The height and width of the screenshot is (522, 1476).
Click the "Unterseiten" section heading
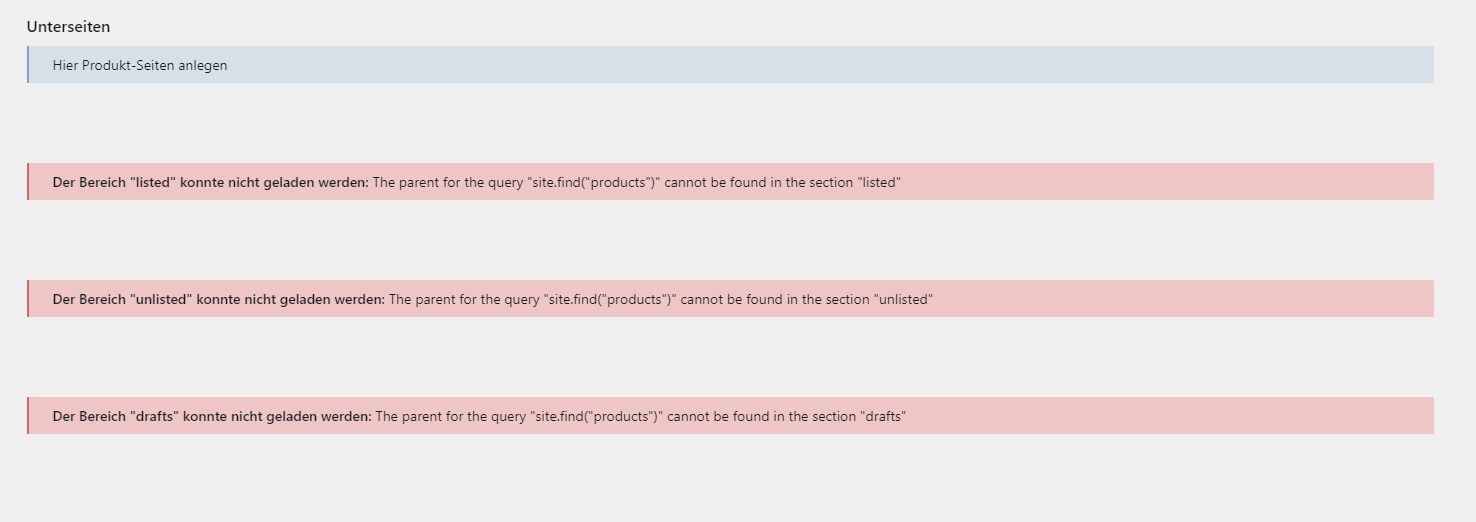[68, 27]
